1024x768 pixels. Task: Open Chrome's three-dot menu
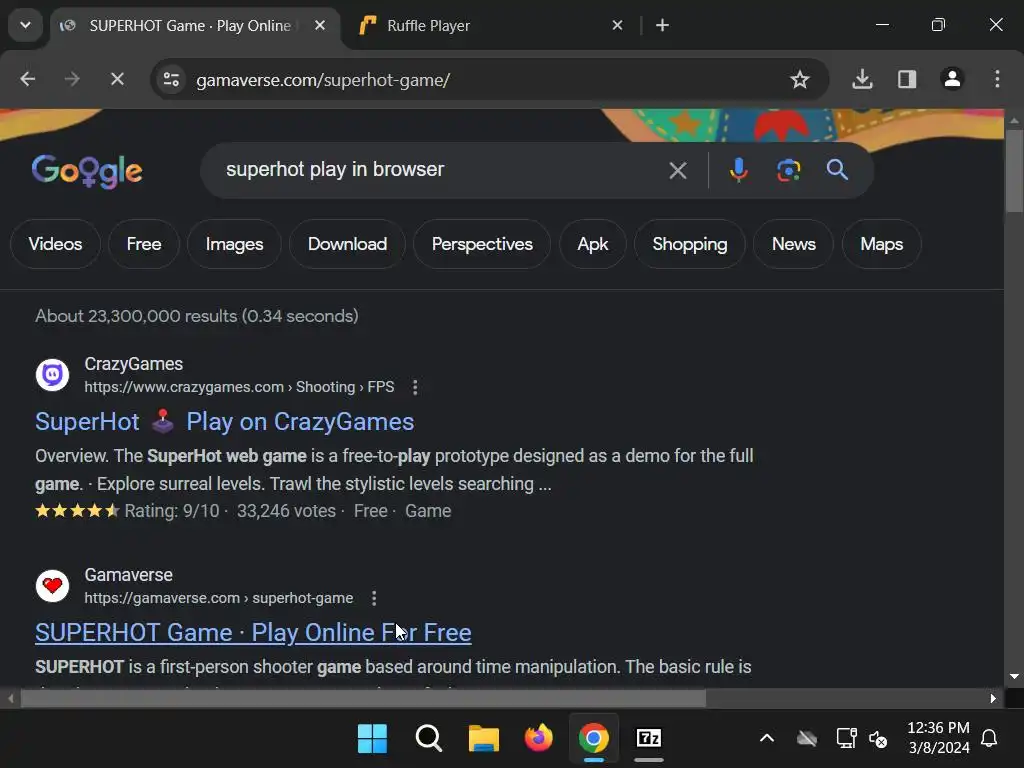tap(997, 80)
